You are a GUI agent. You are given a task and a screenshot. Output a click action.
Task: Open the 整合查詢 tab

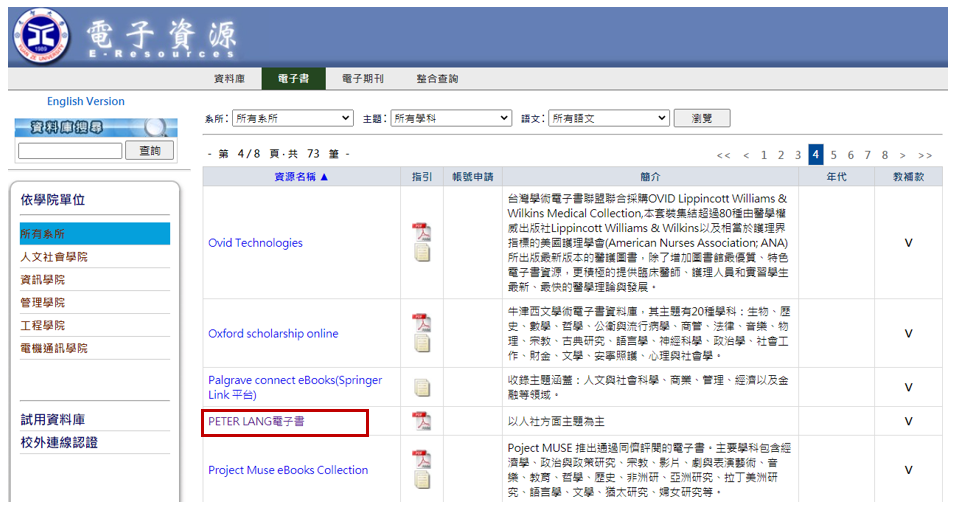[x=437, y=79]
